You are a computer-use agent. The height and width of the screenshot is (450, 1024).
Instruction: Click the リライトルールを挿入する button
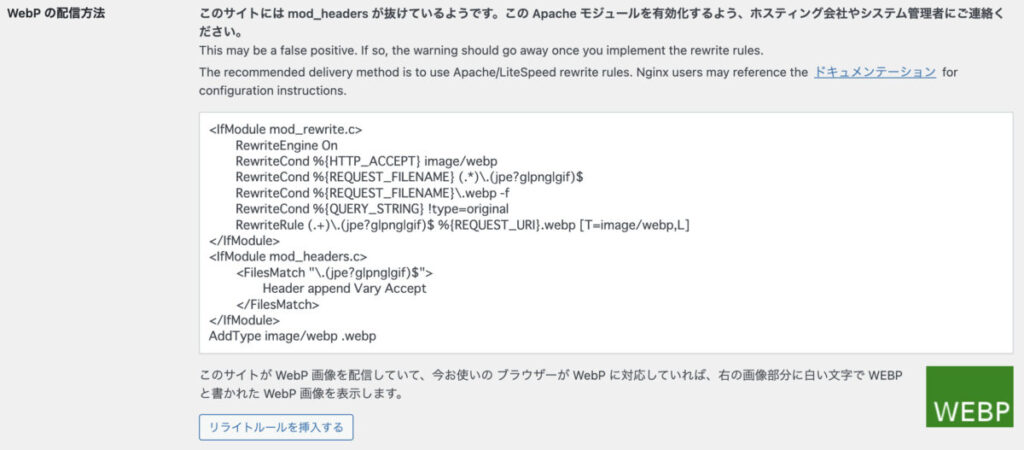tap(276, 427)
